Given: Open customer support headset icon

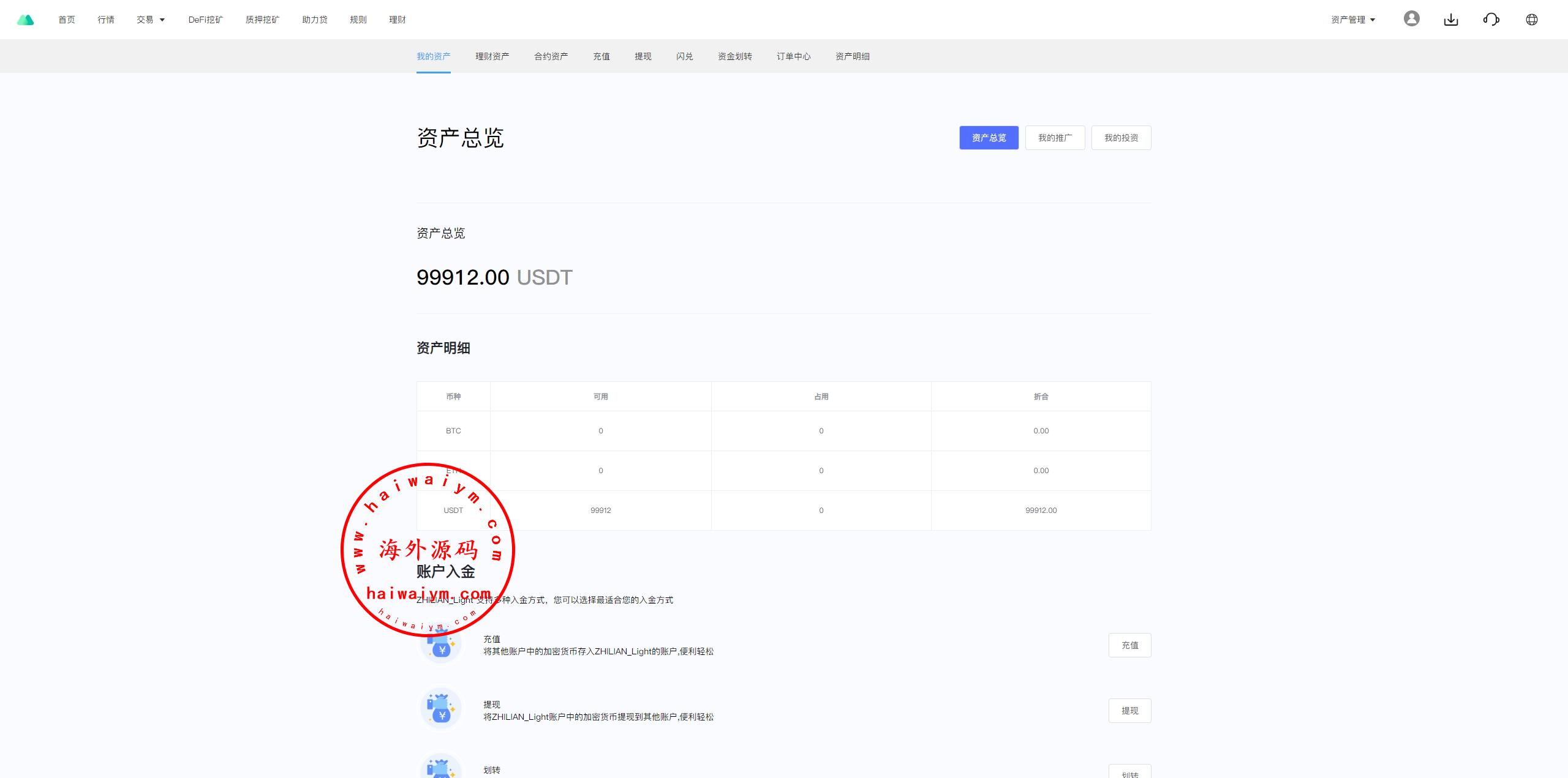Looking at the screenshot, I should pos(1491,20).
